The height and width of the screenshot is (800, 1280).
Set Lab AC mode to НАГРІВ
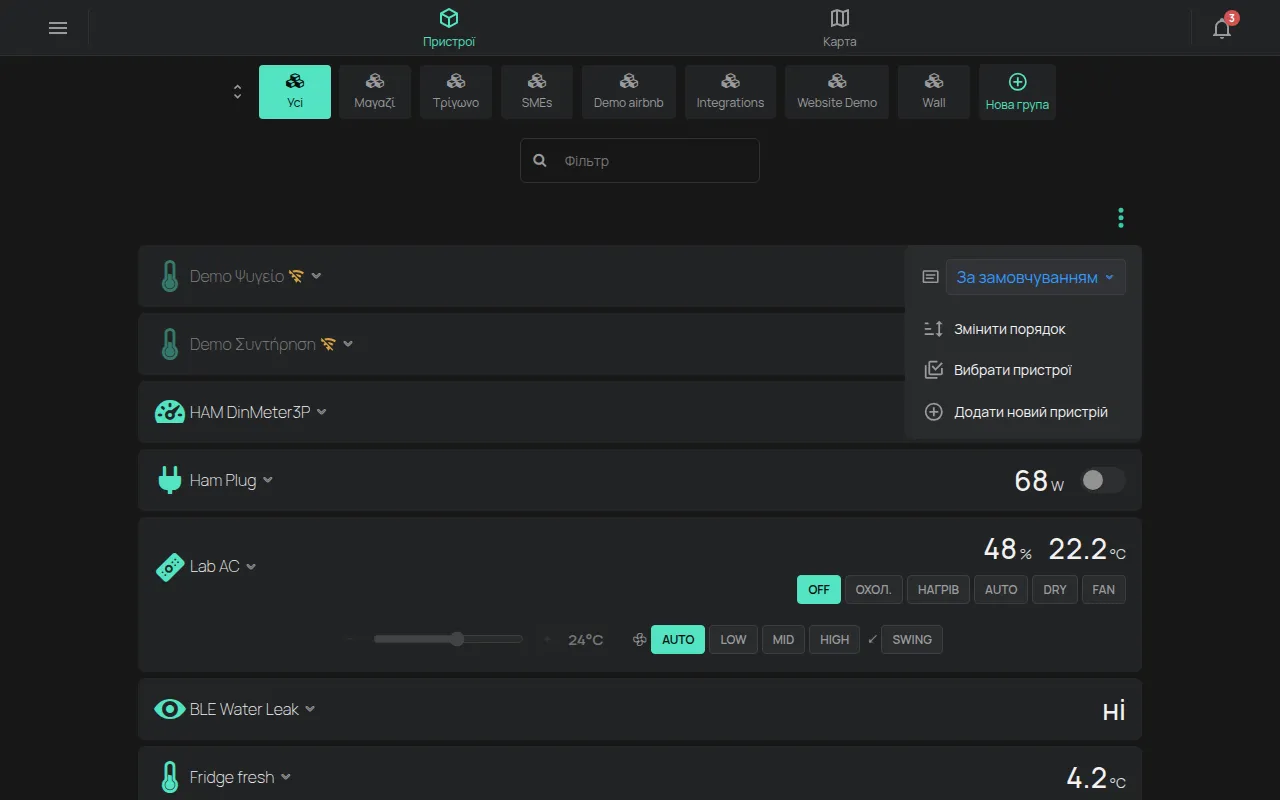tap(938, 589)
